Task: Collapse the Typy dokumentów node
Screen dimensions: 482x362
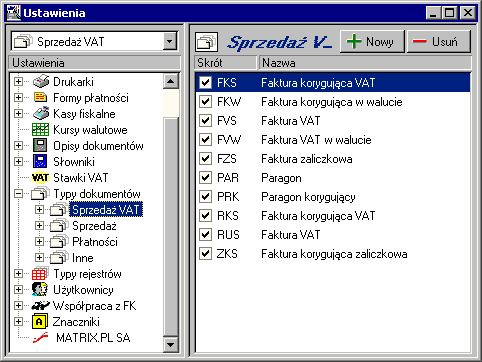Action: tap(19, 194)
